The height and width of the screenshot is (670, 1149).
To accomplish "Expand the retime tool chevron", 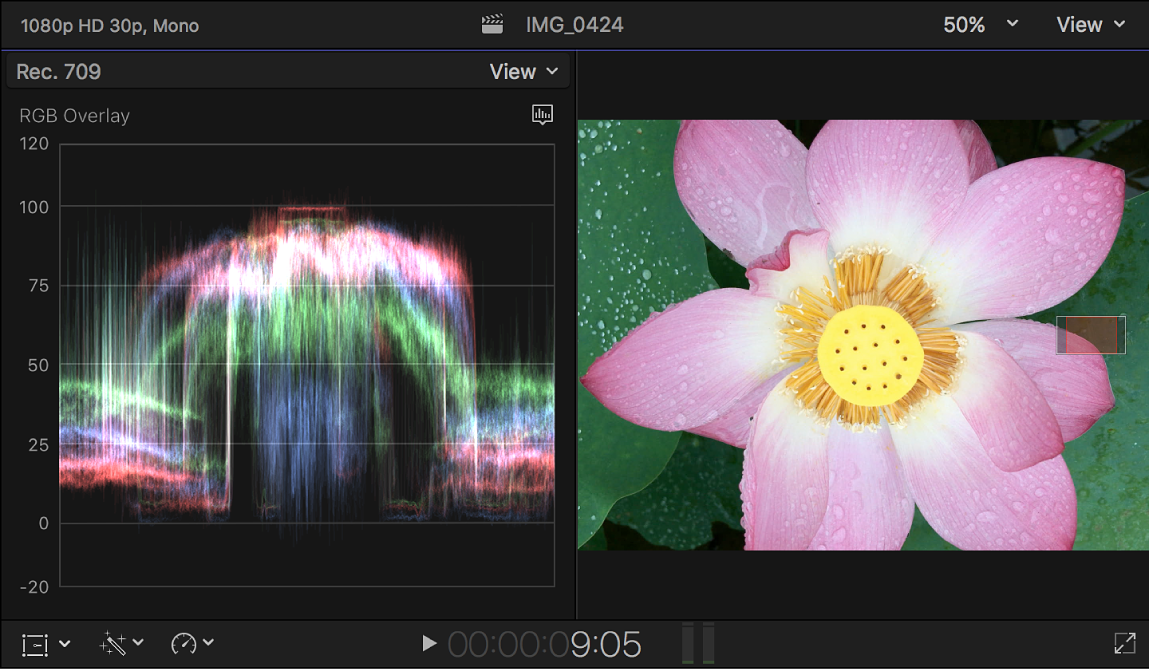I will pos(207,644).
